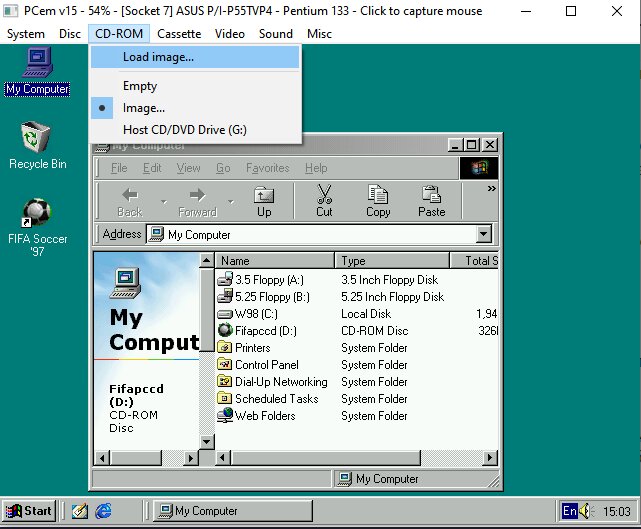
Task: Select the Scheduled Tasks folder icon
Action: [225, 398]
